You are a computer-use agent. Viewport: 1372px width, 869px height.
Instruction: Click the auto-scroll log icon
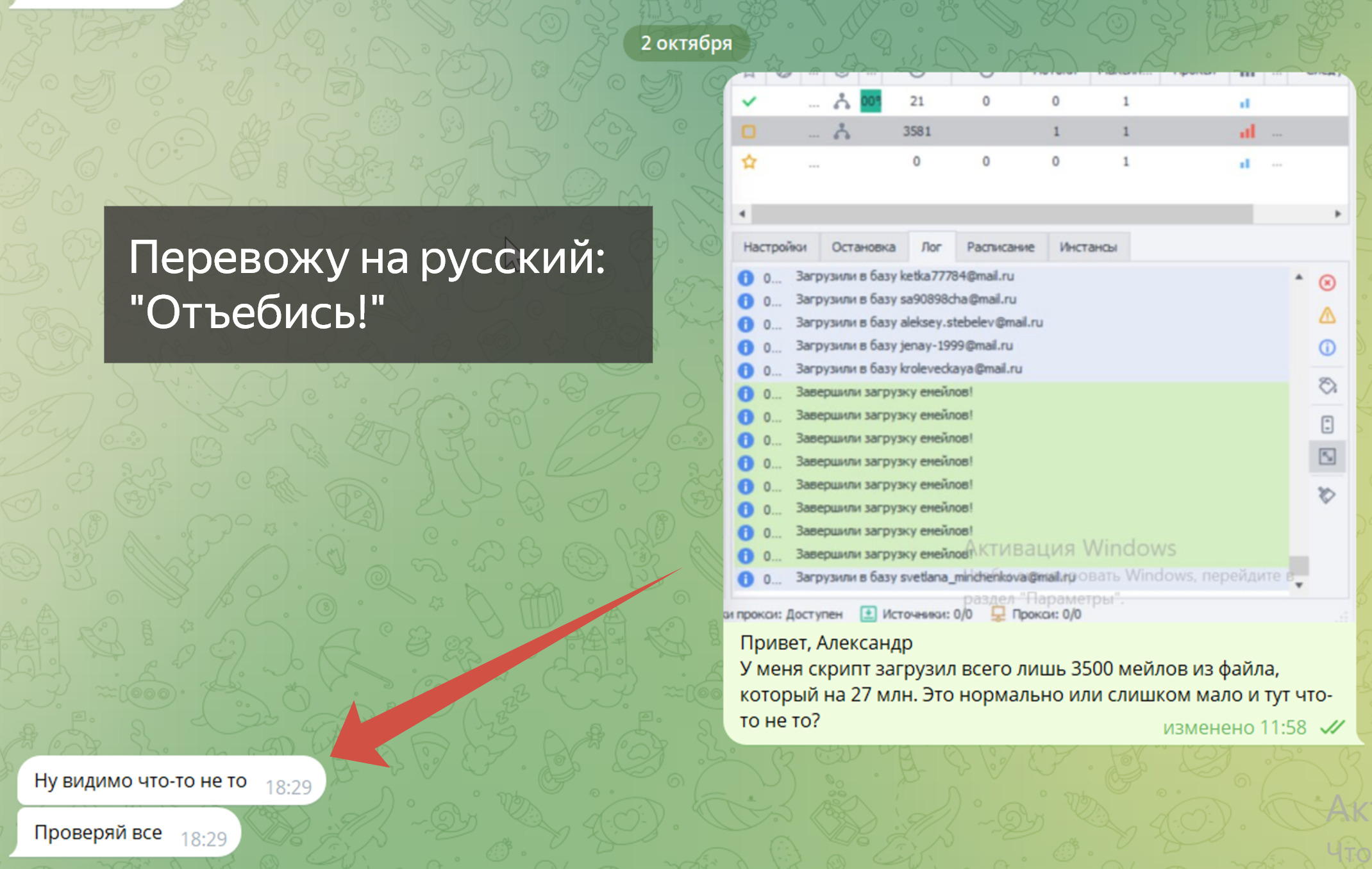pos(1327,424)
